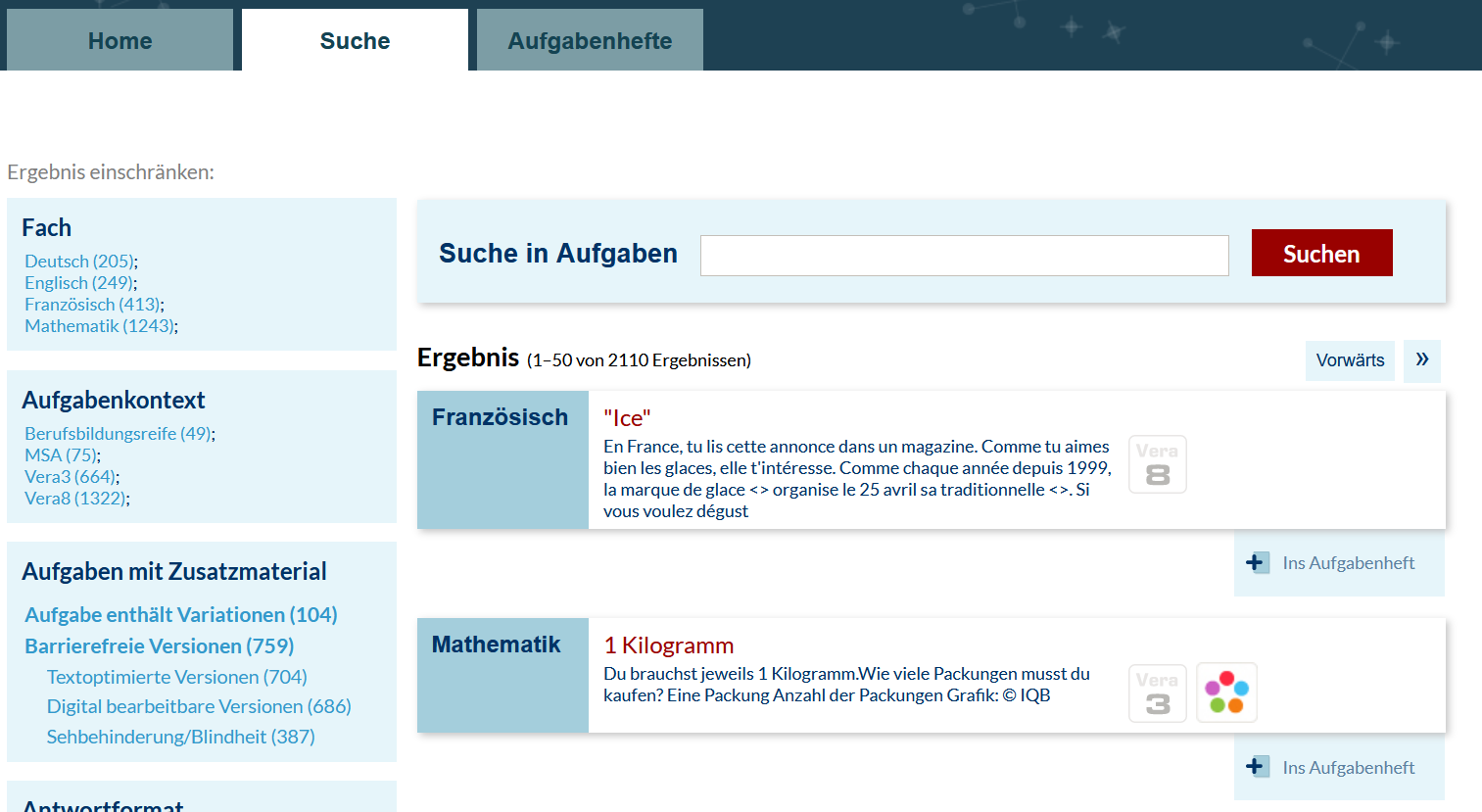1482x812 pixels.
Task: Click plus icon for "Ice" Aufgabenheft
Action: [x=1257, y=562]
